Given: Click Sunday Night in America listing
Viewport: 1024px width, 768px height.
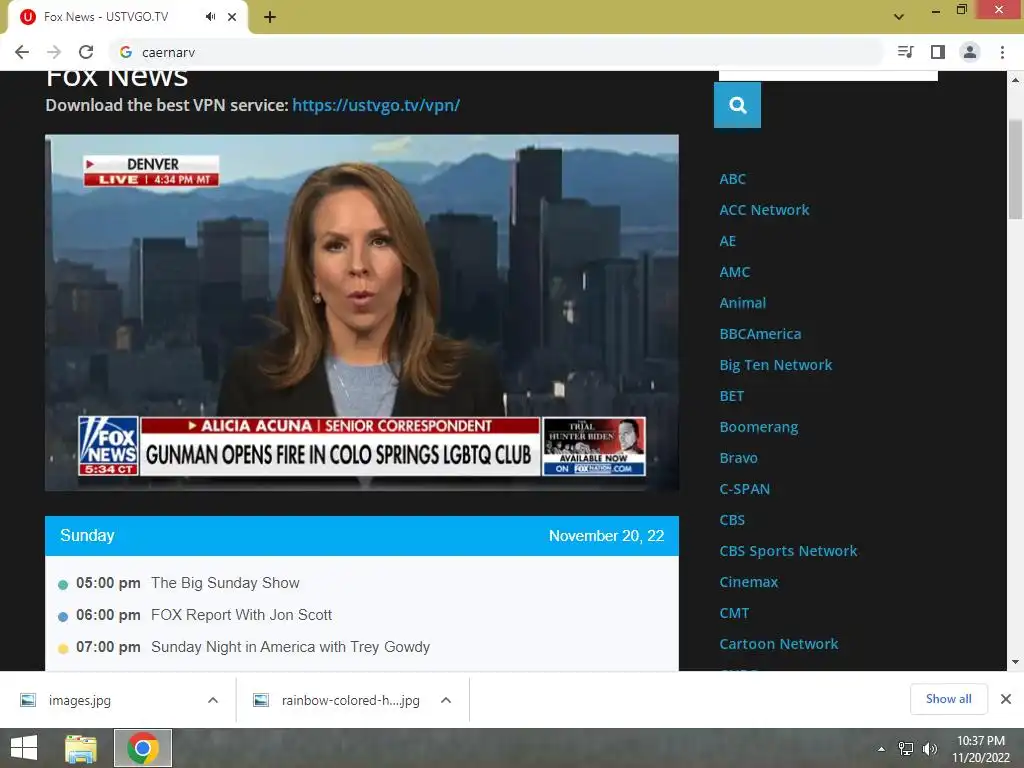Looking at the screenshot, I should coord(291,647).
